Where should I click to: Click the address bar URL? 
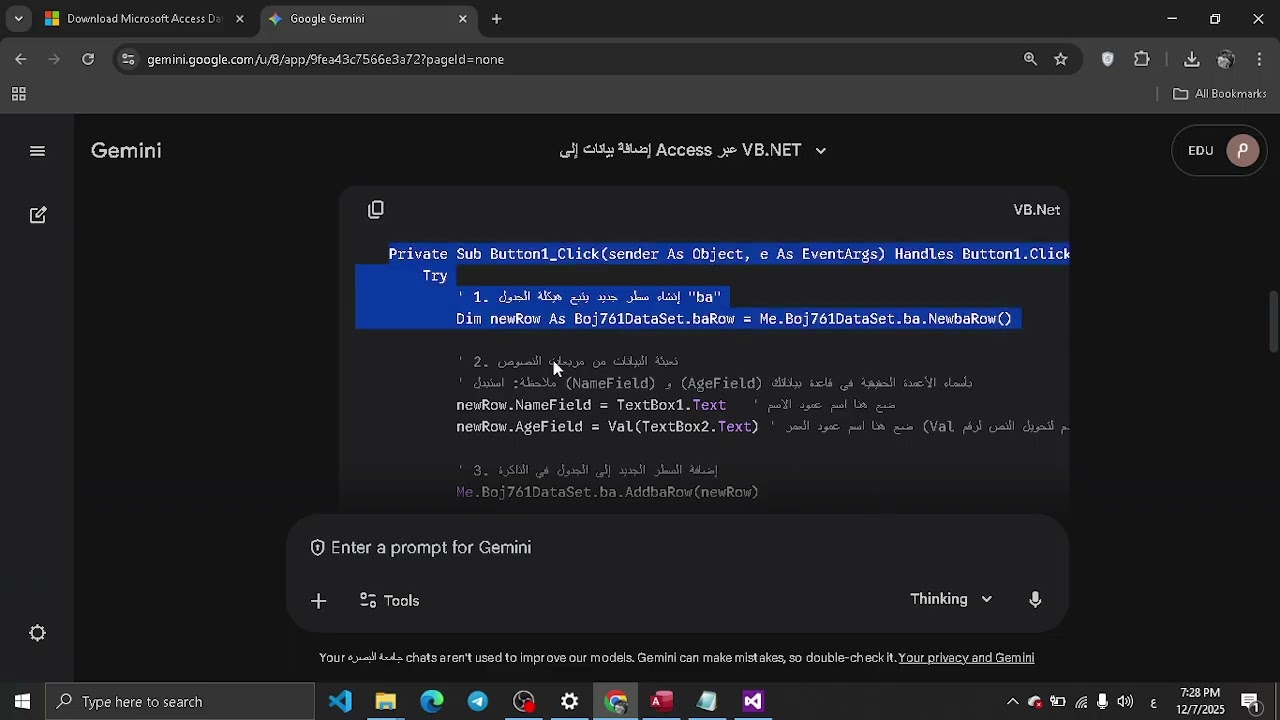click(x=325, y=60)
